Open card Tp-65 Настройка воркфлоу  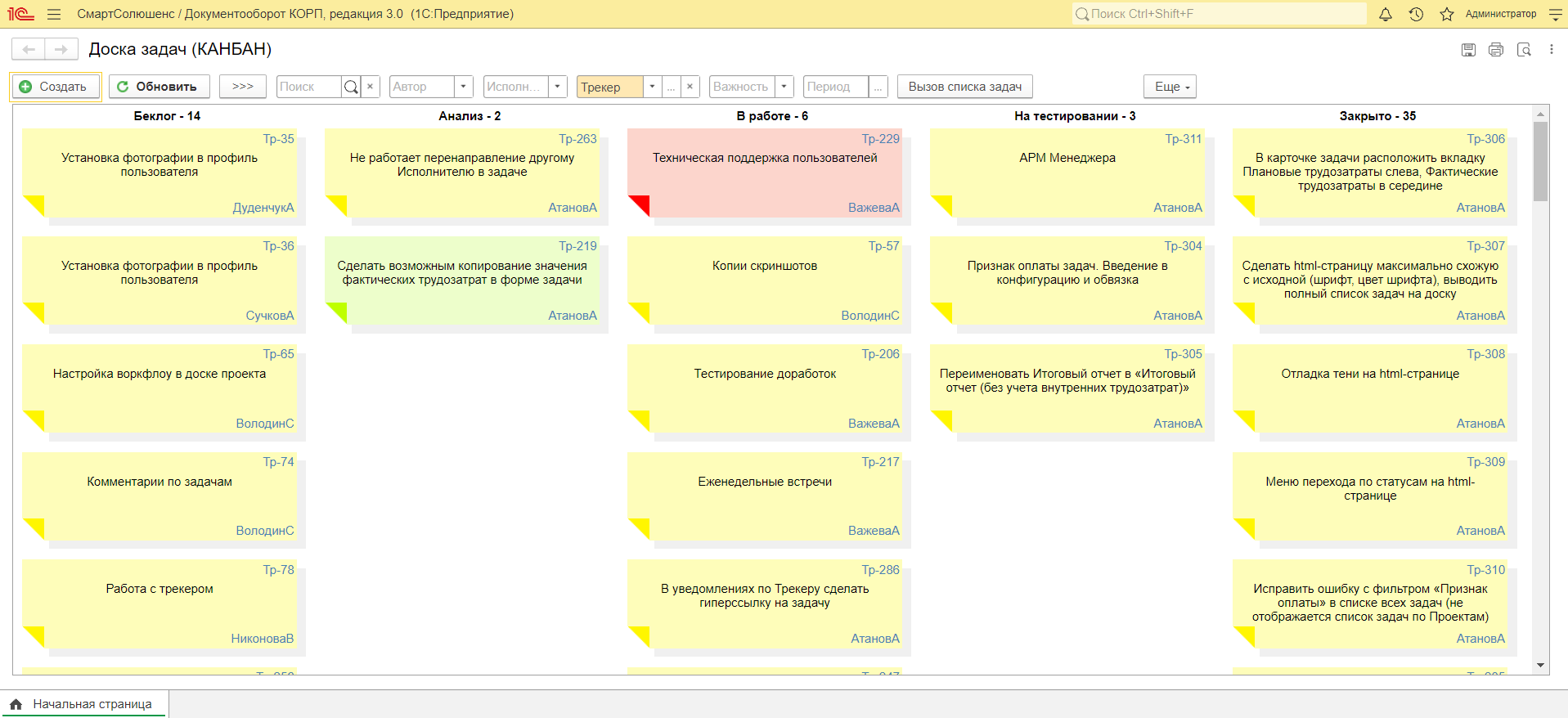click(x=159, y=388)
